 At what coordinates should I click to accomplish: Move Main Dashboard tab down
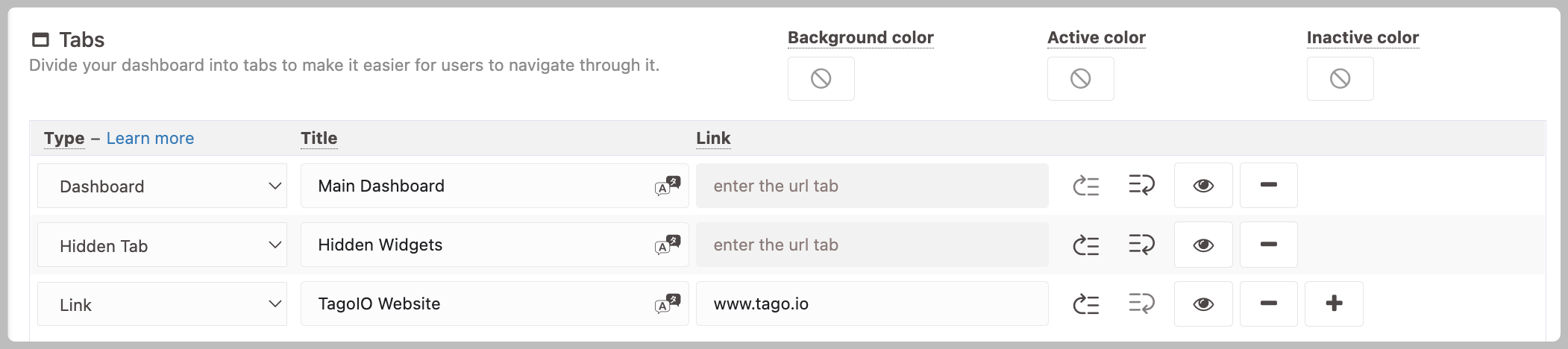coord(1141,184)
